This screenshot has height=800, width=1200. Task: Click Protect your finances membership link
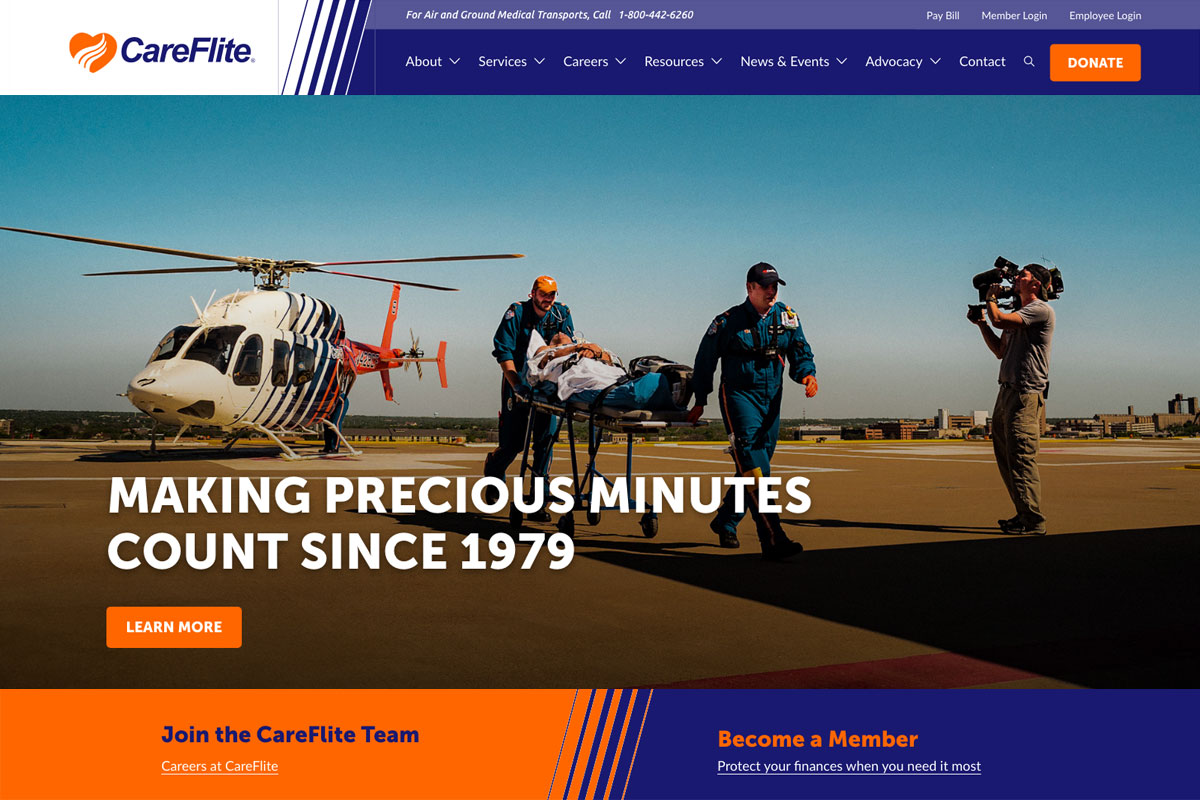[849, 766]
